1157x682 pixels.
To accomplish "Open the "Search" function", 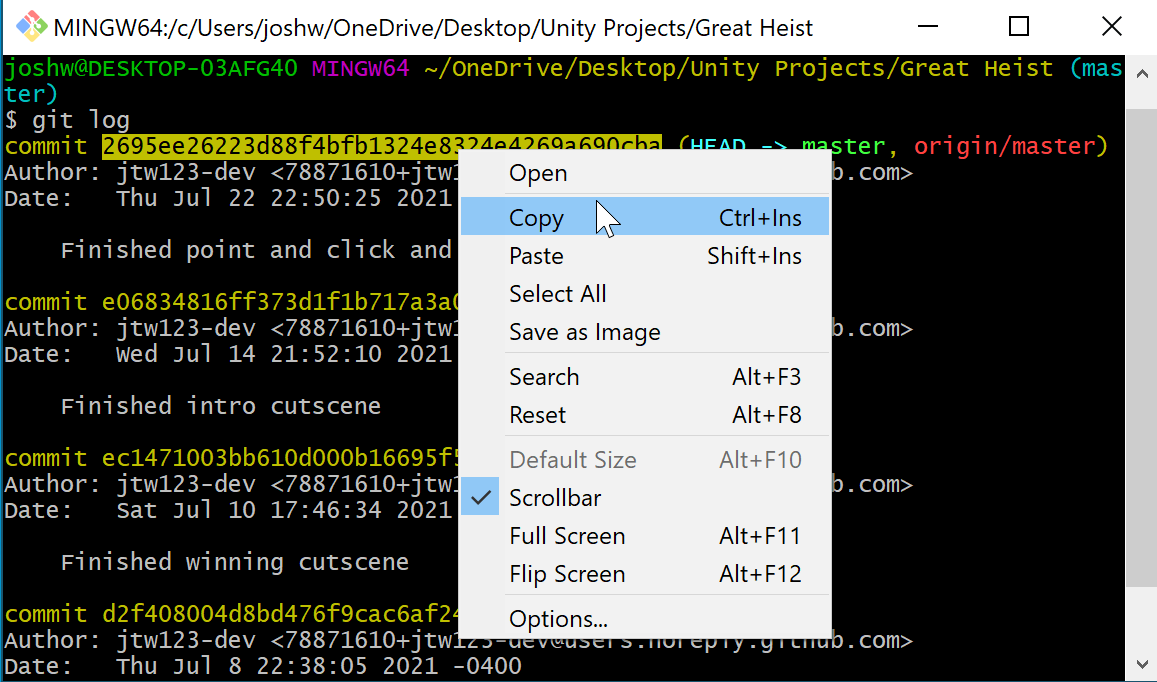I will point(544,377).
